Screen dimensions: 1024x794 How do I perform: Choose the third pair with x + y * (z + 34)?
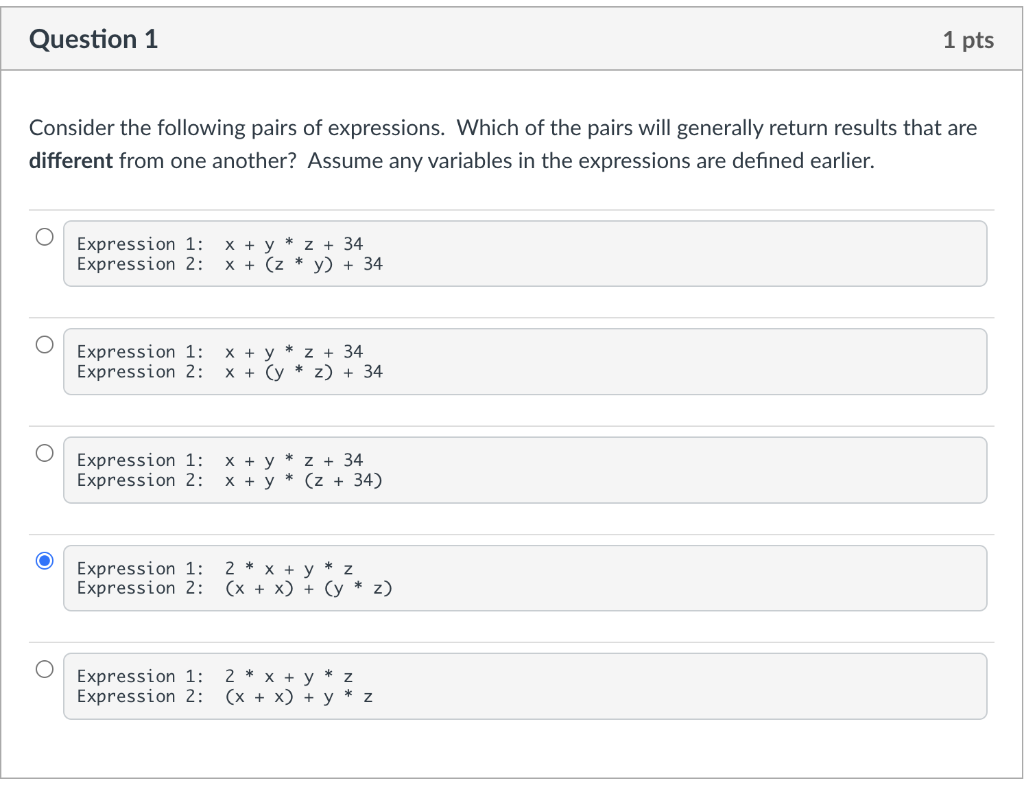point(44,453)
